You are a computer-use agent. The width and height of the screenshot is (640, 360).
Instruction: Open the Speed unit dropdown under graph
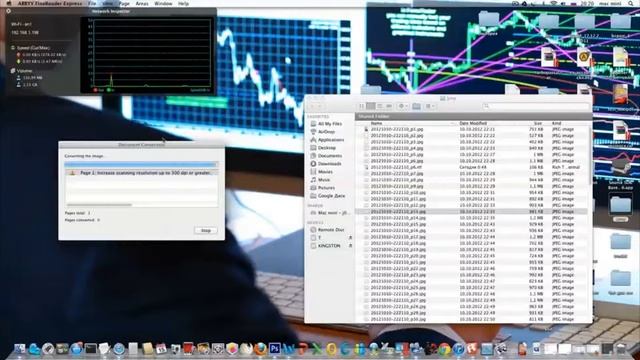pyautogui.click(x=200, y=90)
